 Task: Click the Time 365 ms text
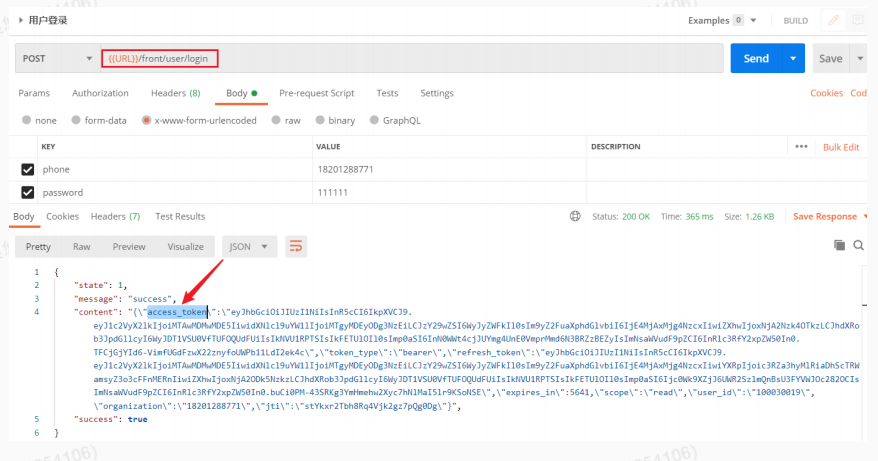(x=686, y=216)
